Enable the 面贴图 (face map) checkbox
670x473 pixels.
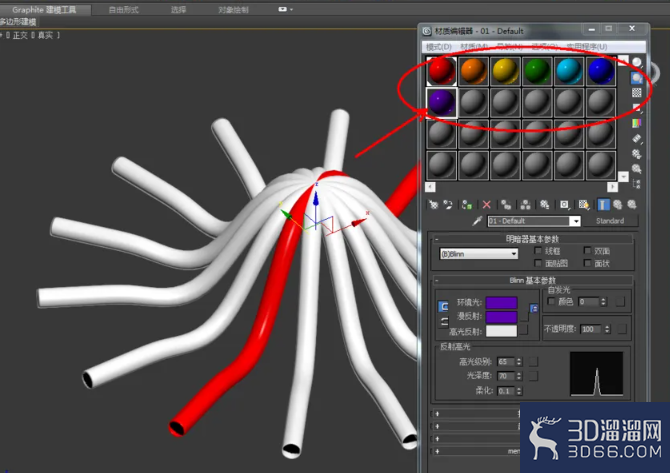click(538, 263)
